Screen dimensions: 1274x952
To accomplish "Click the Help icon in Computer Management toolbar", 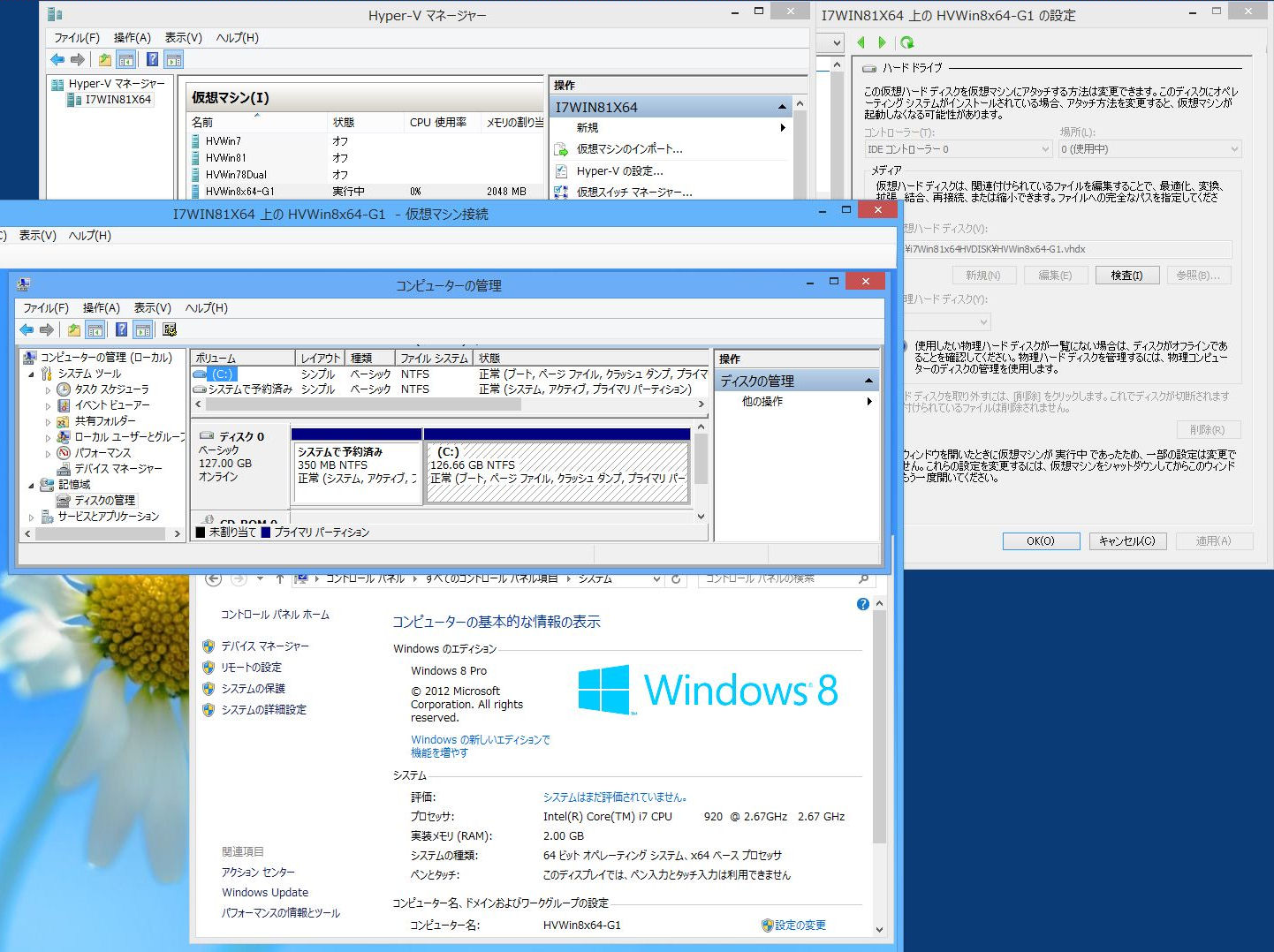I will point(121,329).
